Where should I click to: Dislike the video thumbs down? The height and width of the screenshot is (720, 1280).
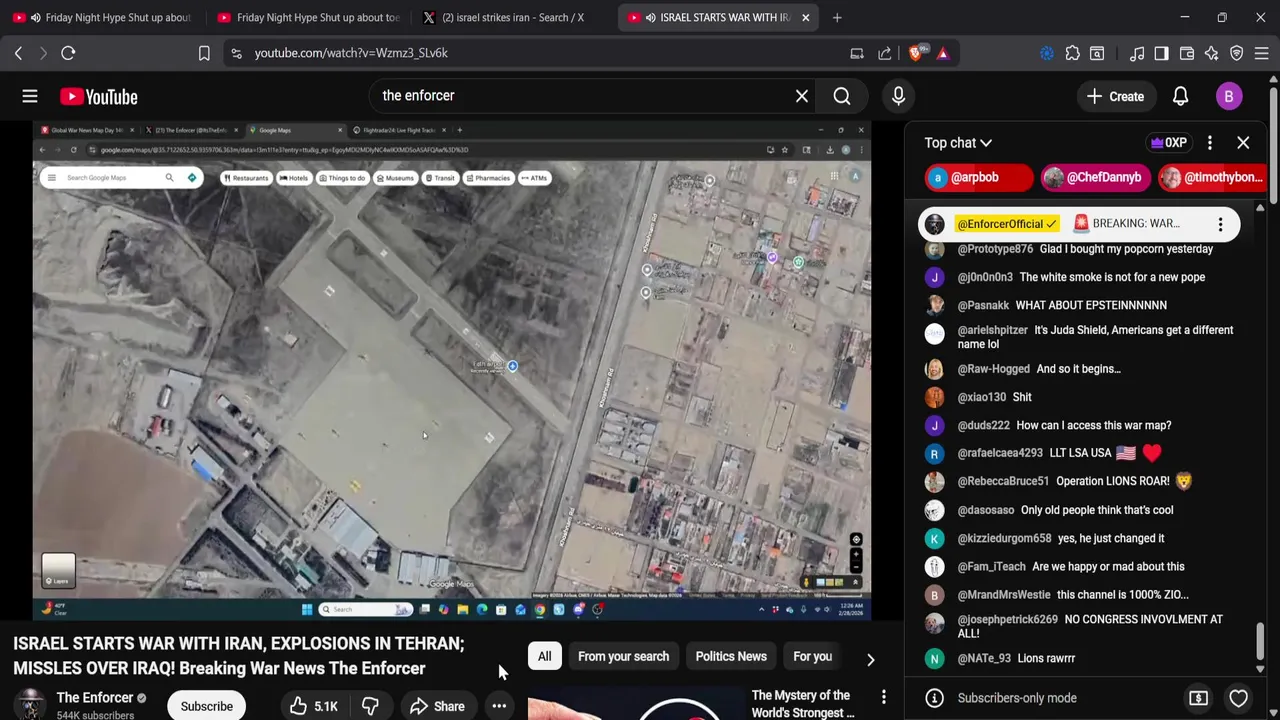point(370,706)
